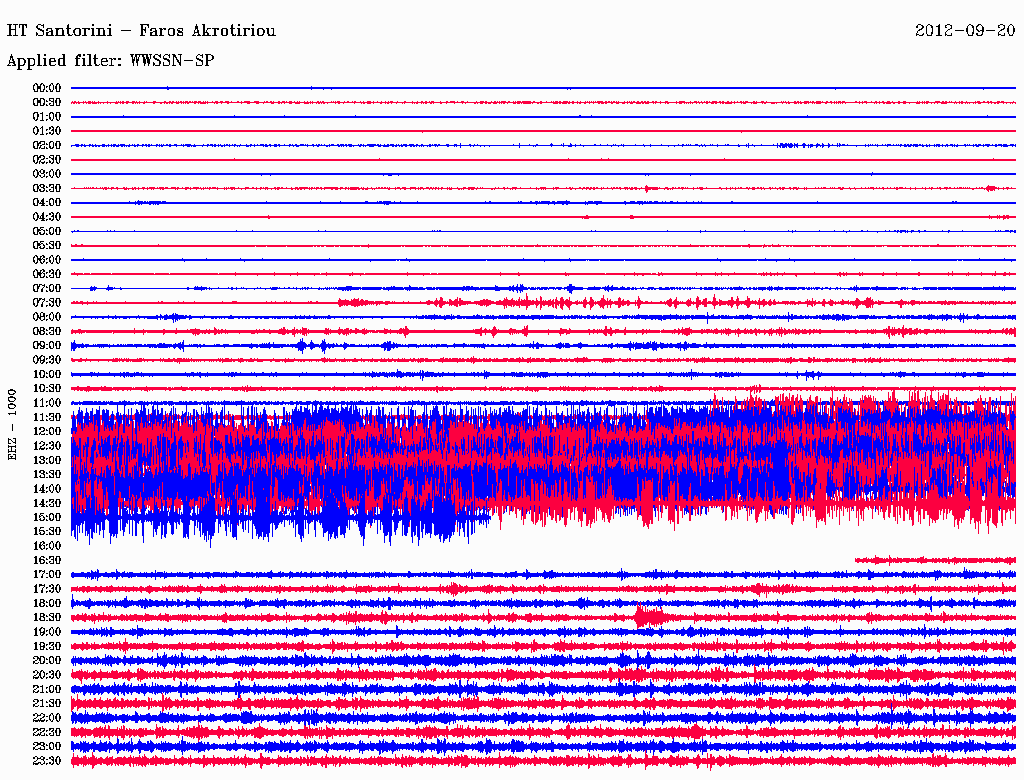Screen dimensions: 1024x780
Task: Select the 10:00 time label
Action: point(47,375)
